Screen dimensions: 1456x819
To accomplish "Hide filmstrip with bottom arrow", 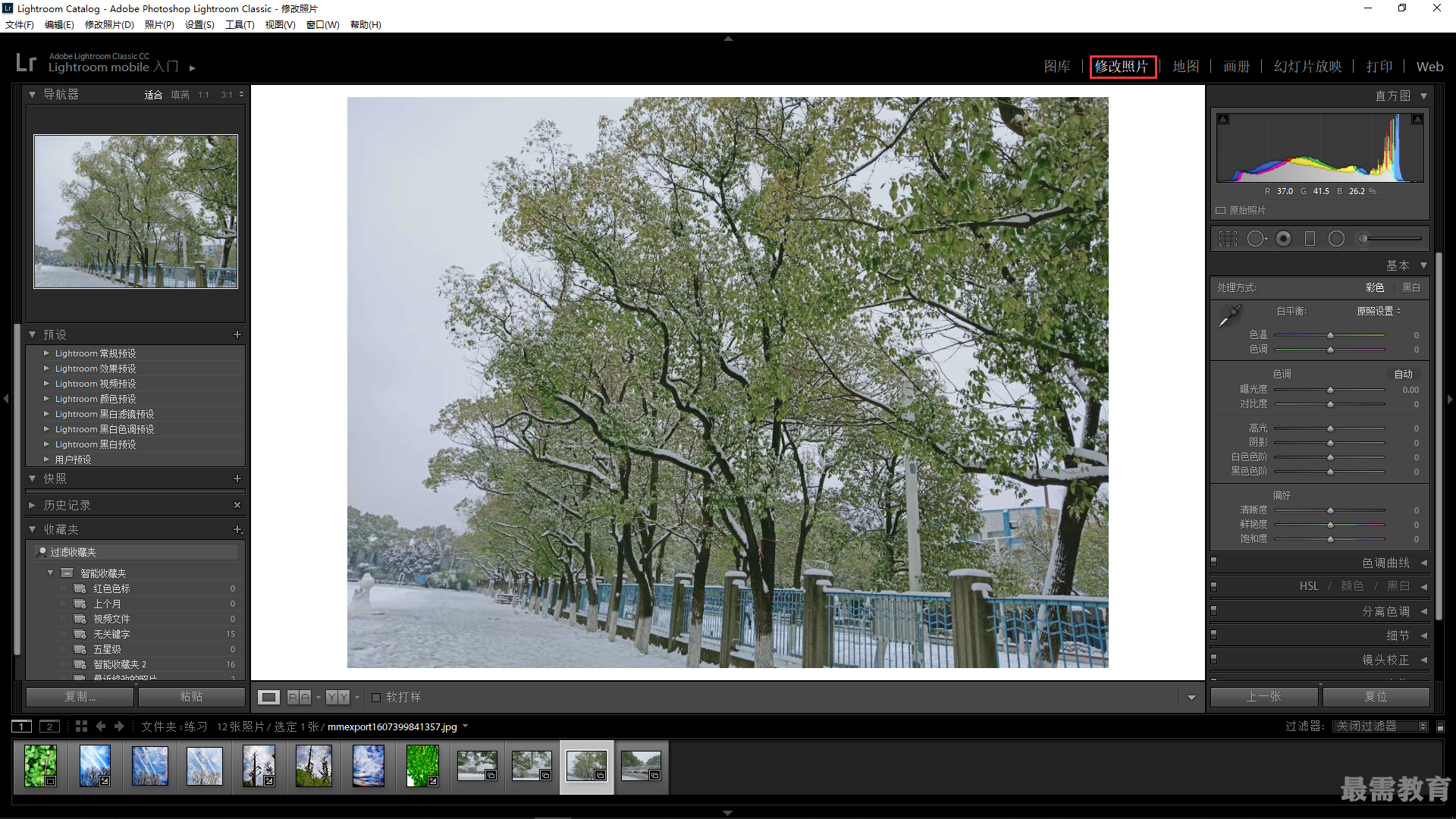I will (728, 813).
